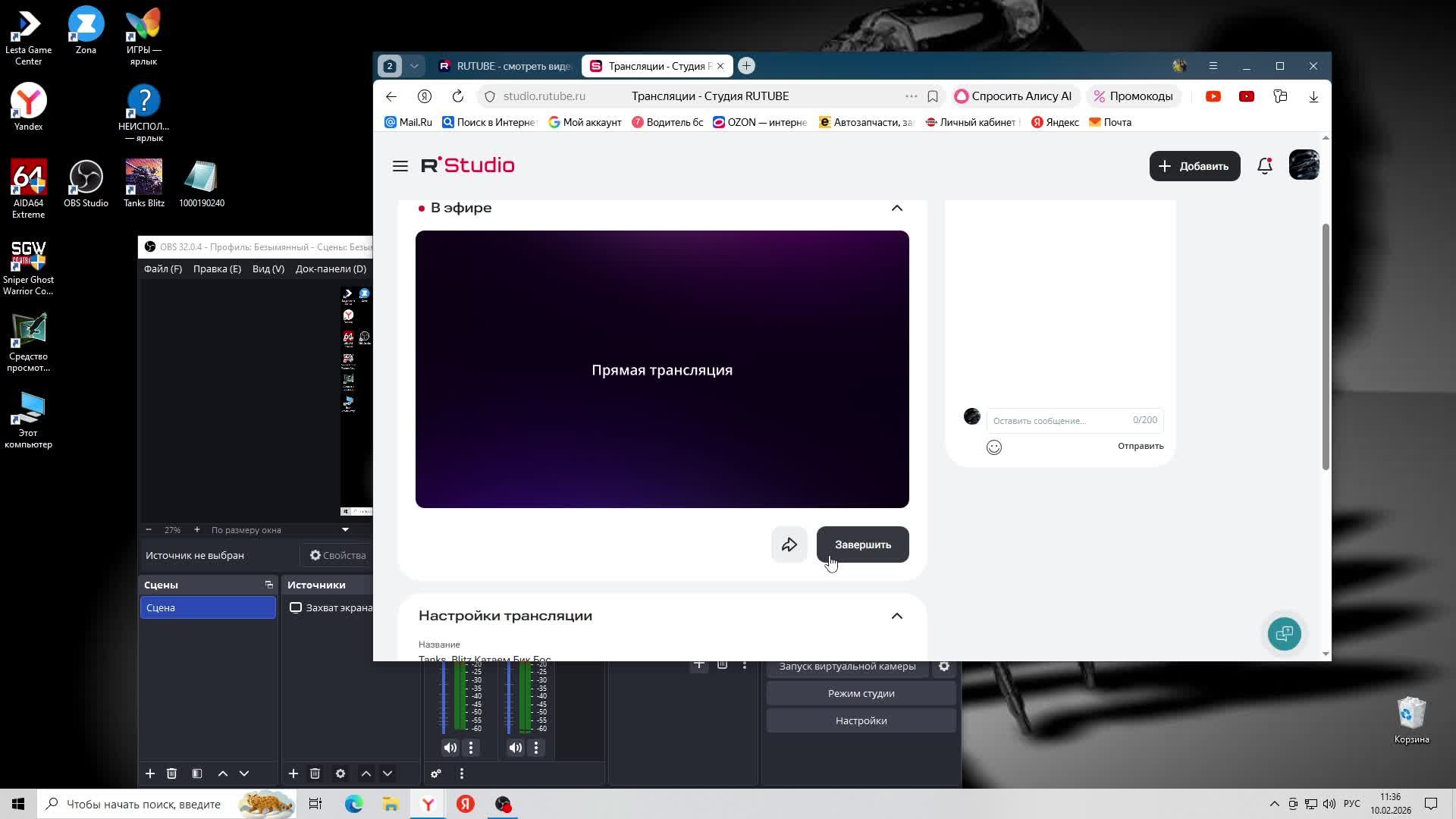Open source properties gear in Sources toolbar

[x=340, y=773]
